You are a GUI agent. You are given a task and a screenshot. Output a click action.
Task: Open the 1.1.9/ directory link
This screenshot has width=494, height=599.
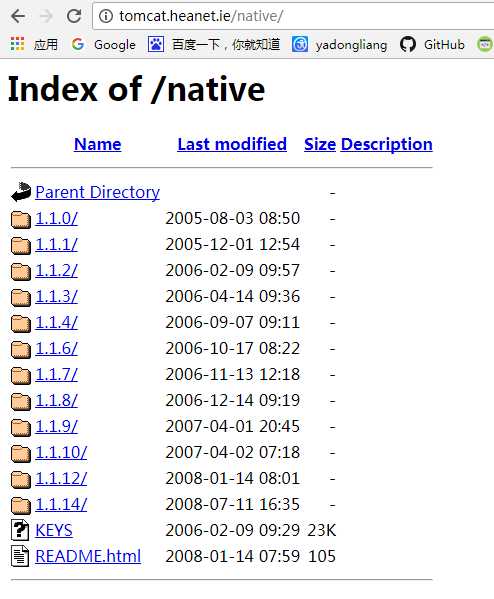coord(57,426)
